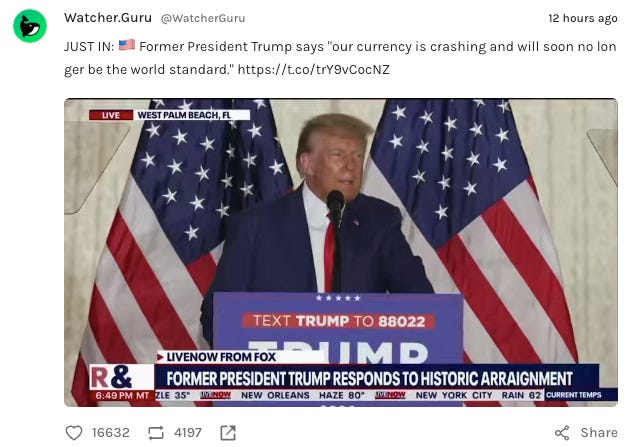Click the Current Temps ticker label
The image size is (628, 447).
[574, 395]
